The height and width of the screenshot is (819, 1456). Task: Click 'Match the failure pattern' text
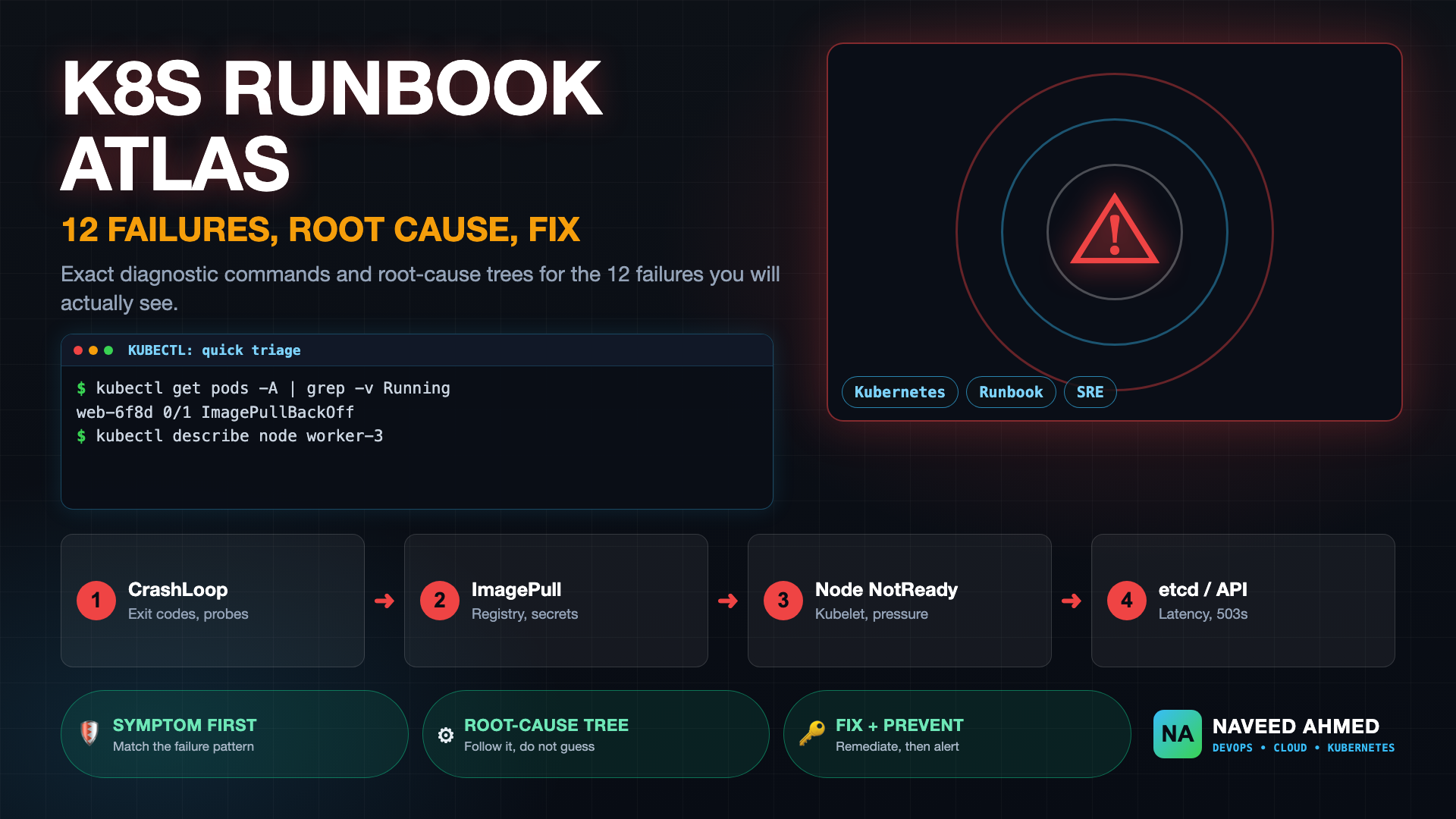point(184,747)
